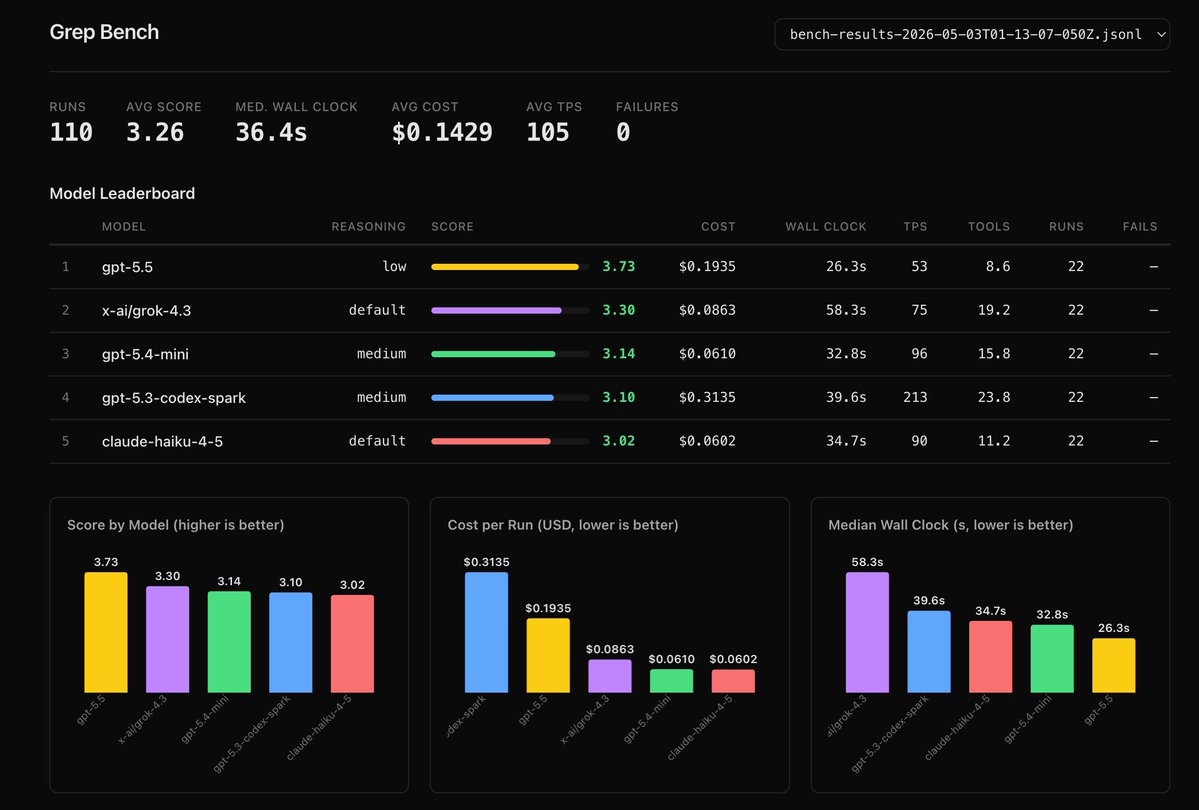Click TPS value 213 in table

[x=915, y=397]
